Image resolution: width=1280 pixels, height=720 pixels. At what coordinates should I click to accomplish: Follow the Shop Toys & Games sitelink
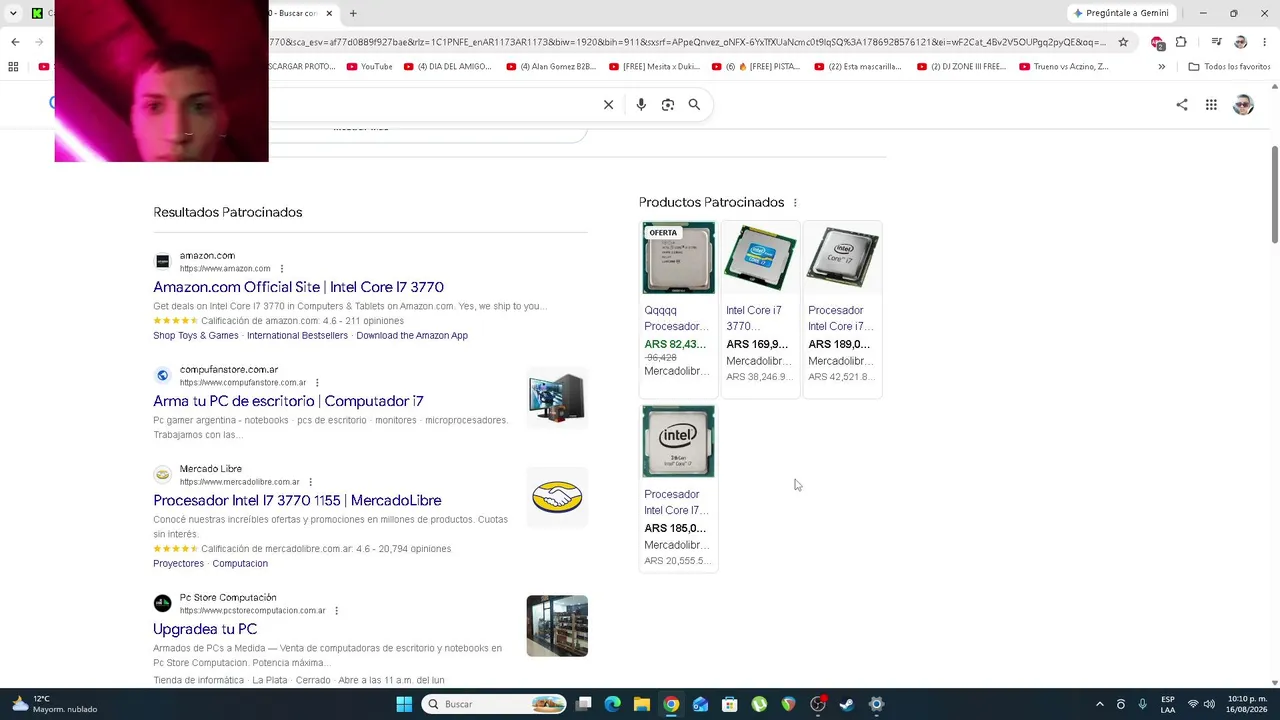coord(196,336)
